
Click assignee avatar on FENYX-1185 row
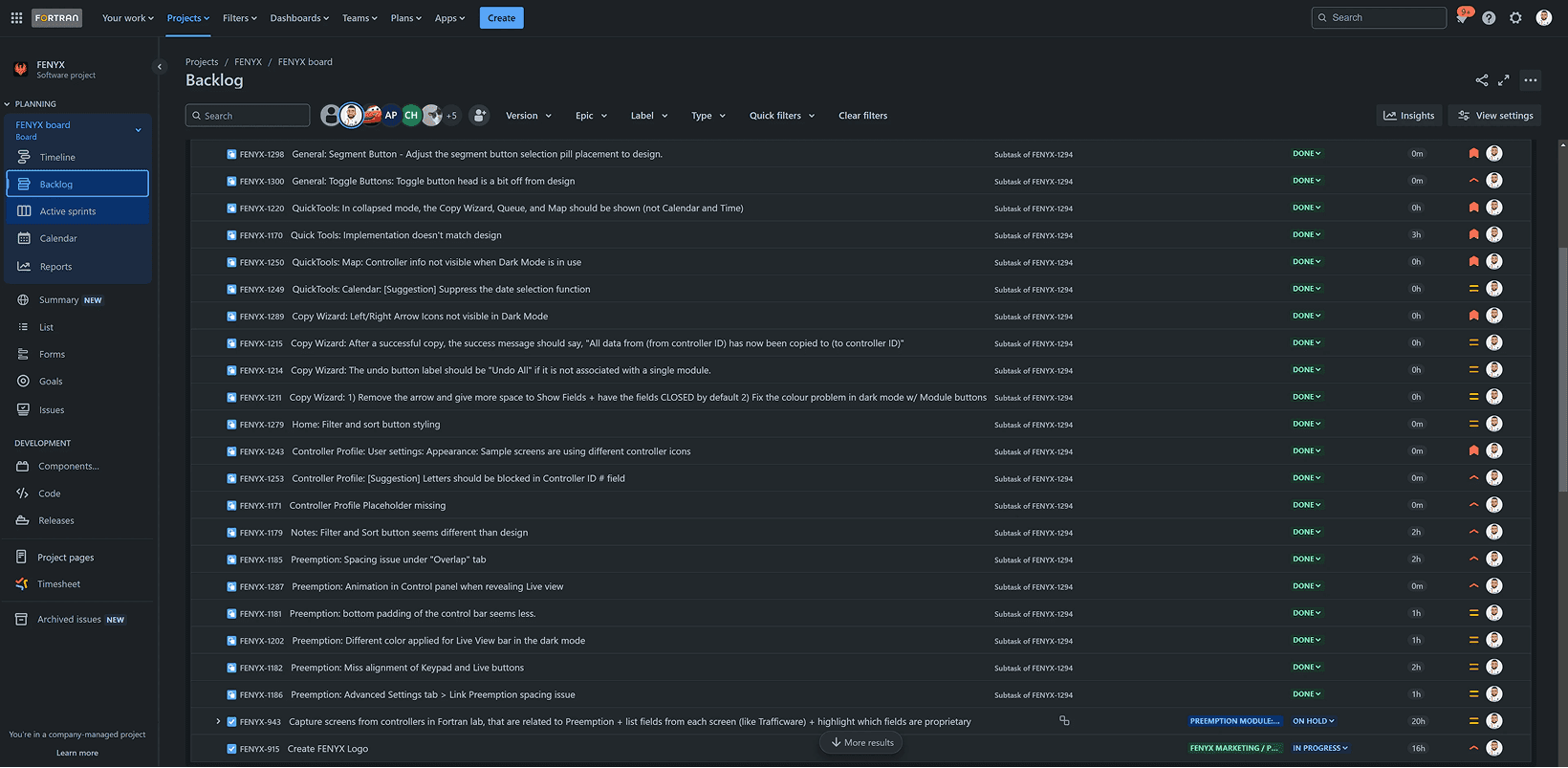coord(1494,560)
